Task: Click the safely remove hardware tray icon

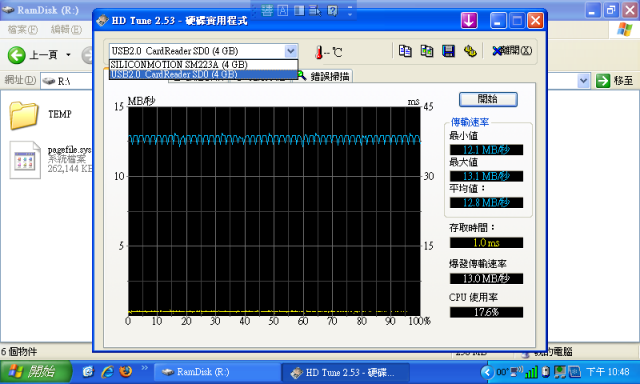Action: coord(546,372)
